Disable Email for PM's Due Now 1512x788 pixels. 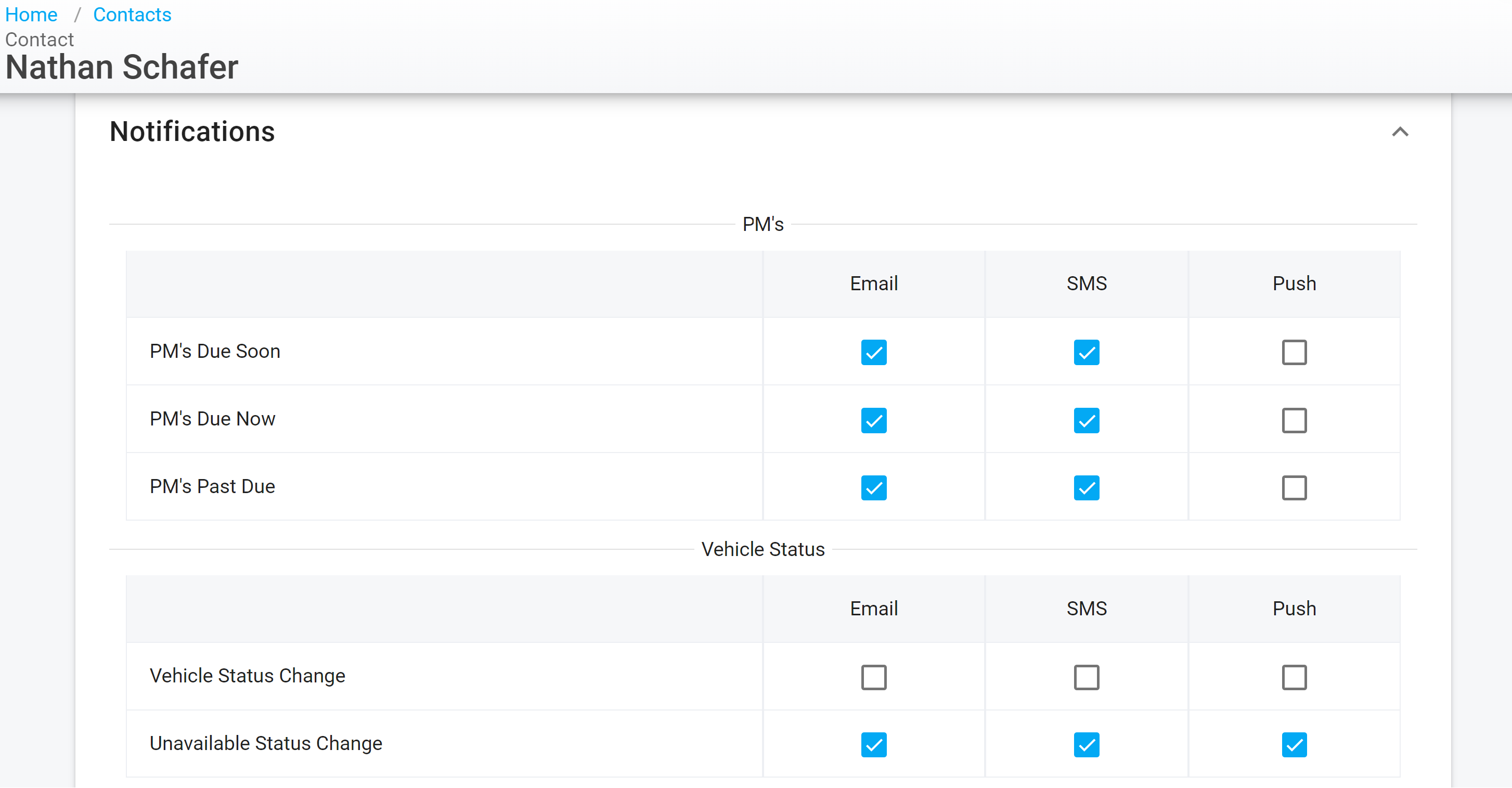tap(873, 420)
